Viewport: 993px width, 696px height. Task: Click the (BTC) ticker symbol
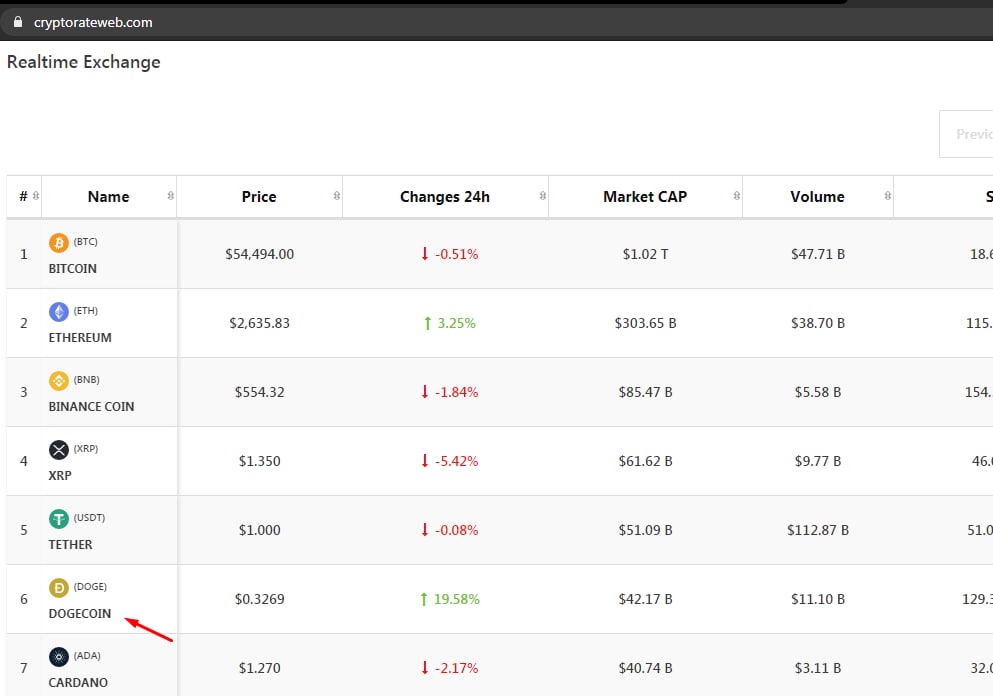tap(85, 242)
